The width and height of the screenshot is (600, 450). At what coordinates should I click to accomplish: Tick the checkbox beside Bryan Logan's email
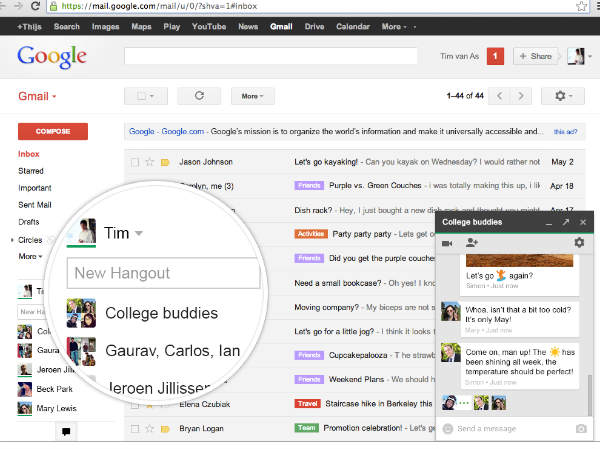pyautogui.click(x=134, y=428)
